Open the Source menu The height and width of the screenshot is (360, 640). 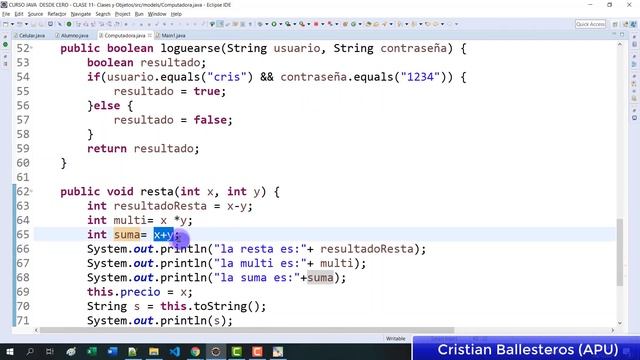pos(35,14)
